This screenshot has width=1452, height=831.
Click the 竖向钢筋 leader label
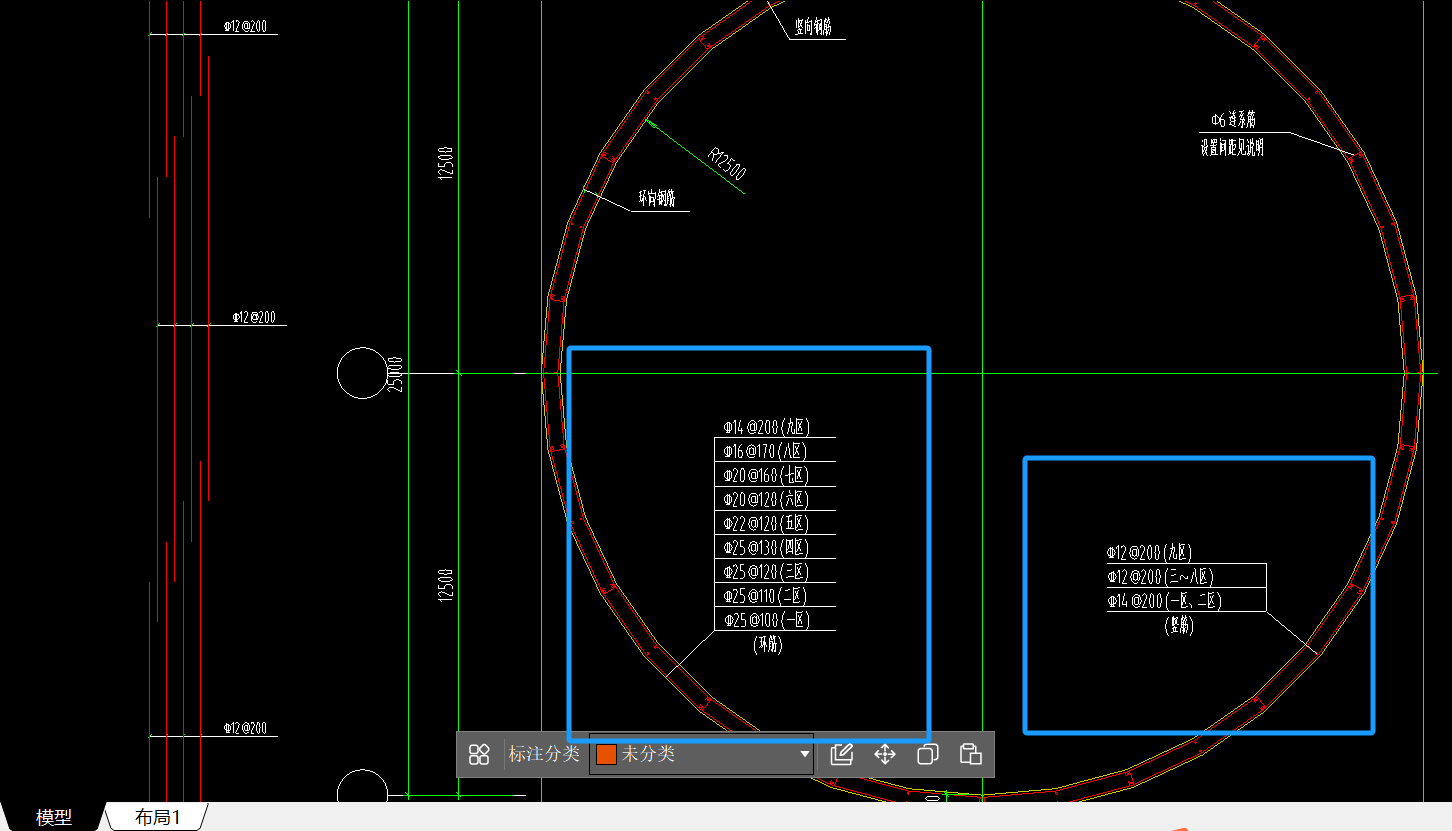[x=813, y=29]
